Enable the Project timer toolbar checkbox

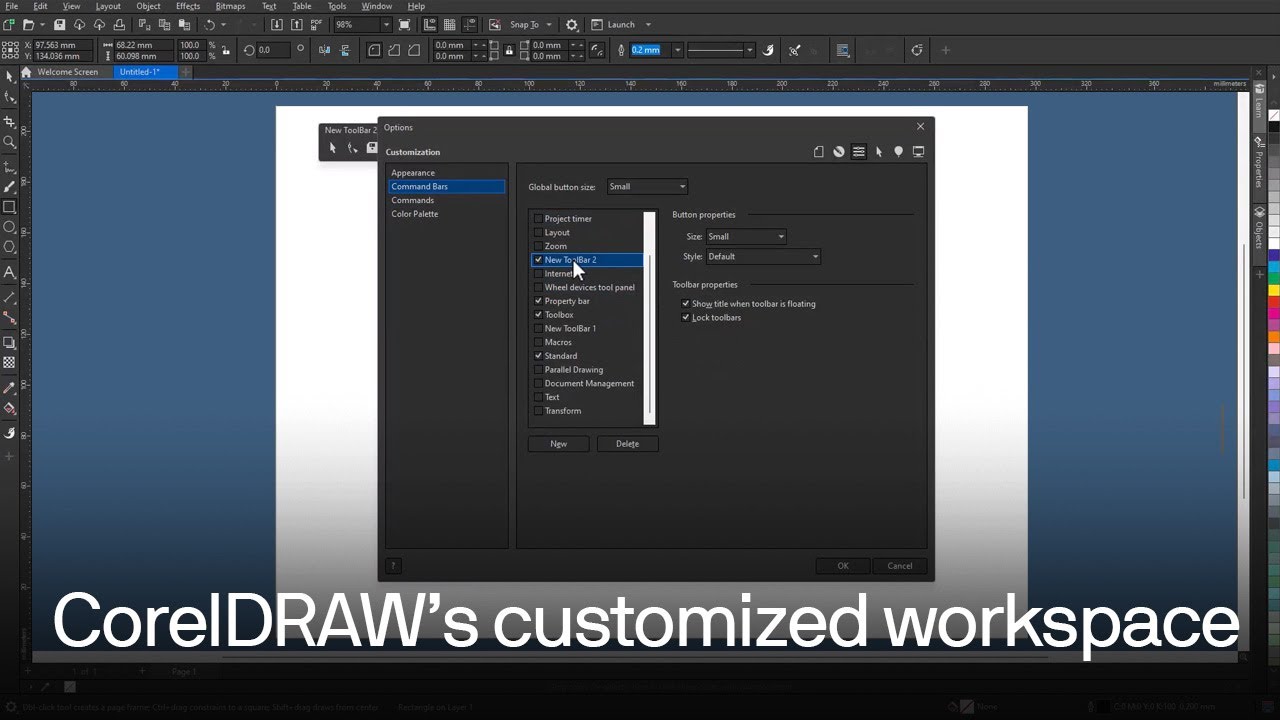pos(538,219)
